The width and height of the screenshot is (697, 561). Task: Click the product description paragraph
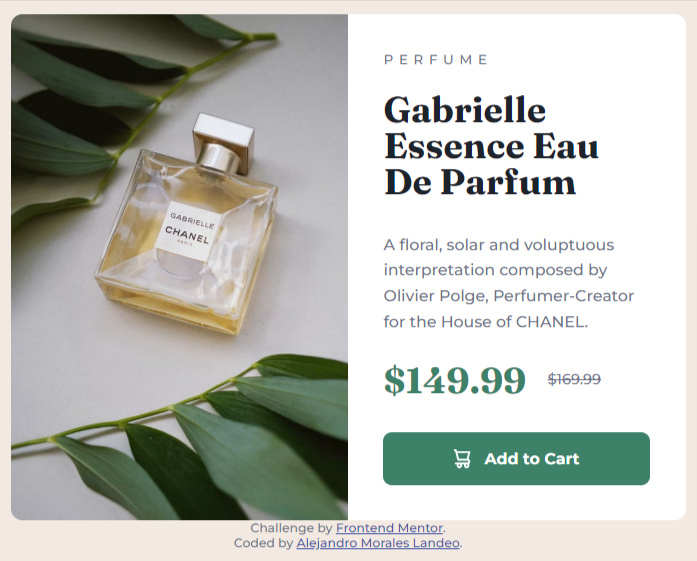[509, 283]
